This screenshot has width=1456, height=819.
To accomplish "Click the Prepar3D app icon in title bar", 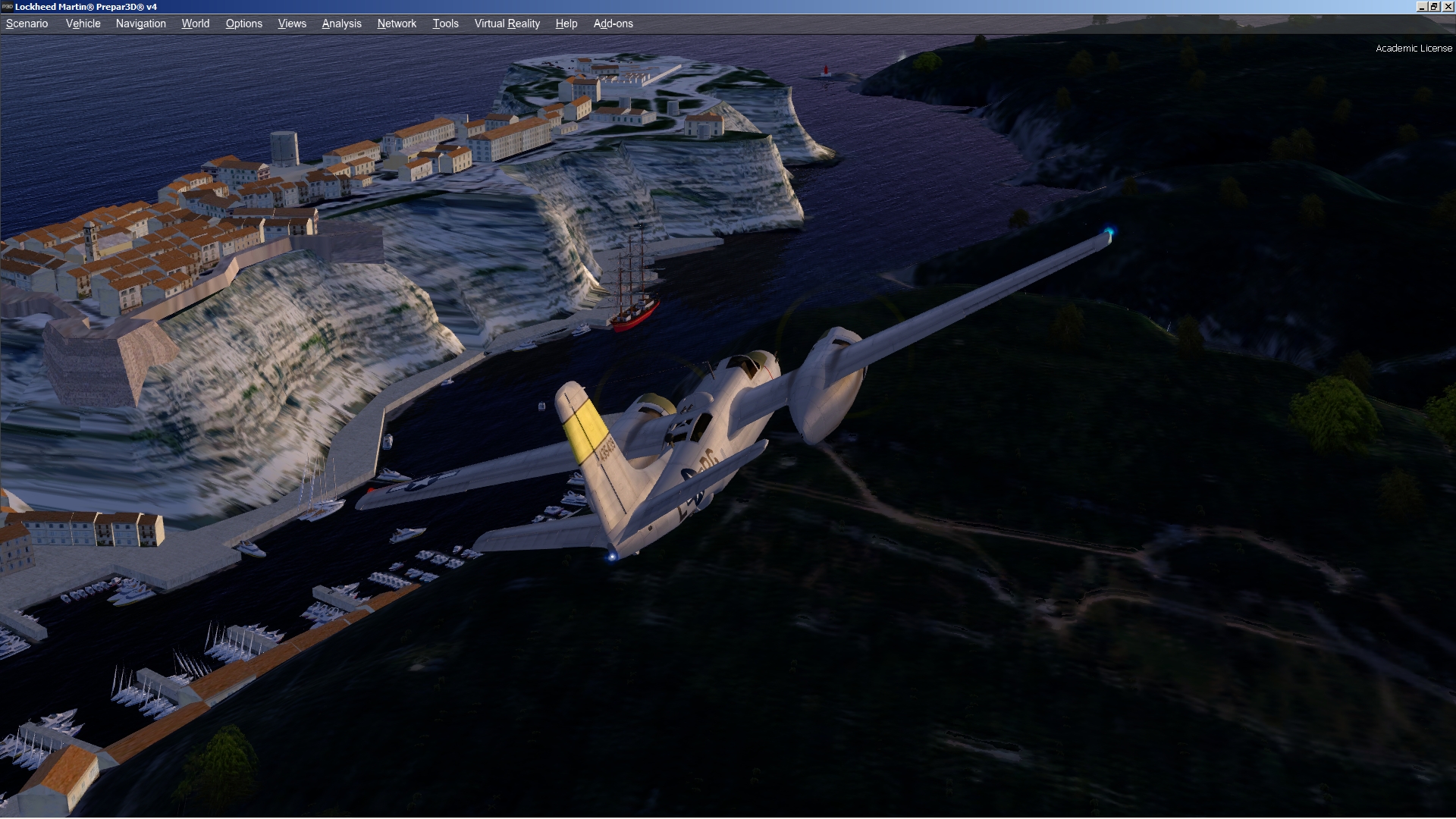I will tap(7, 7).
